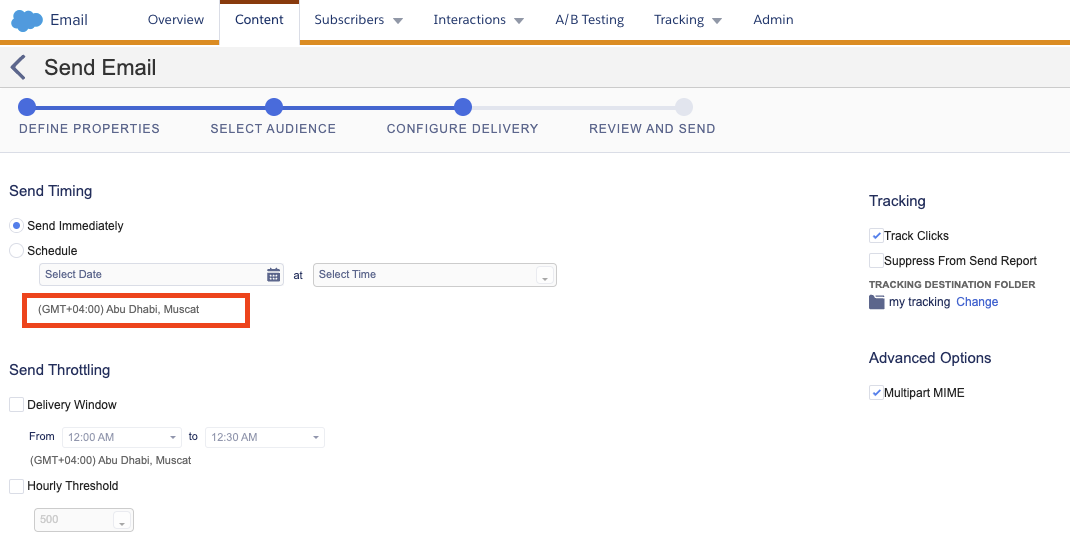Uncheck the Track Clicks checkbox
Viewport: 1070px width, 550px height.
(876, 235)
